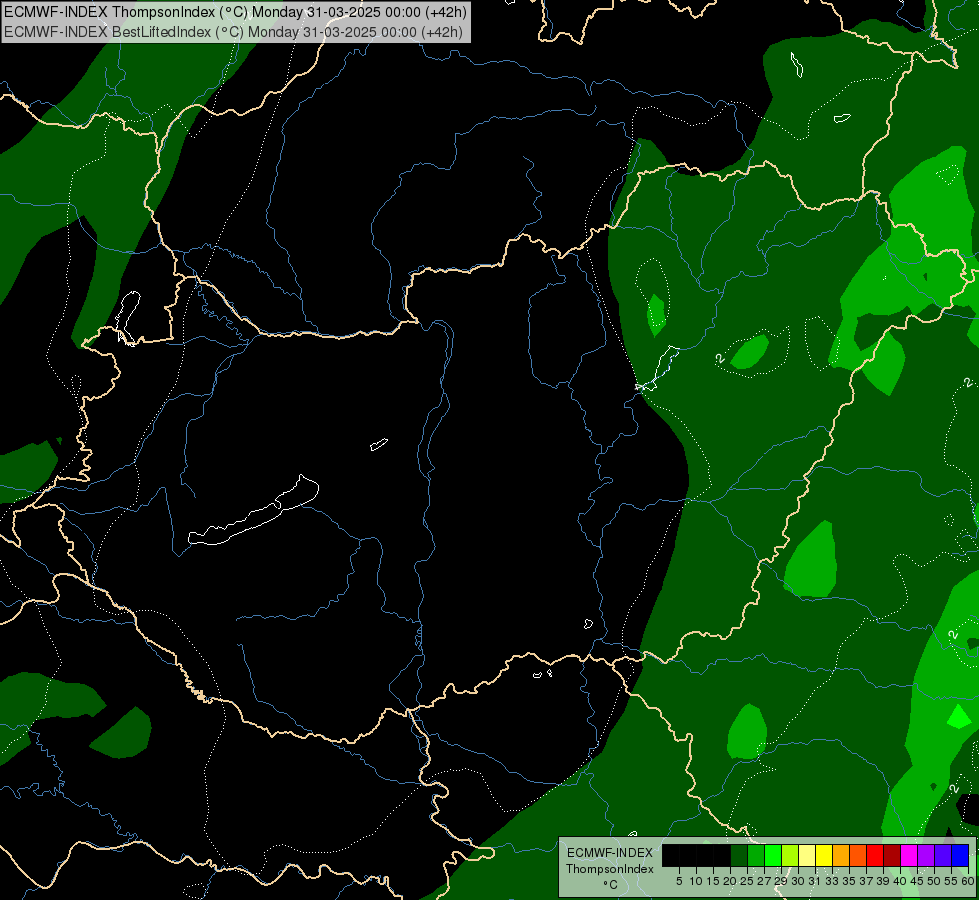Screen dimensions: 979x900
Task: Click legend tick value 5
Action: (x=679, y=881)
